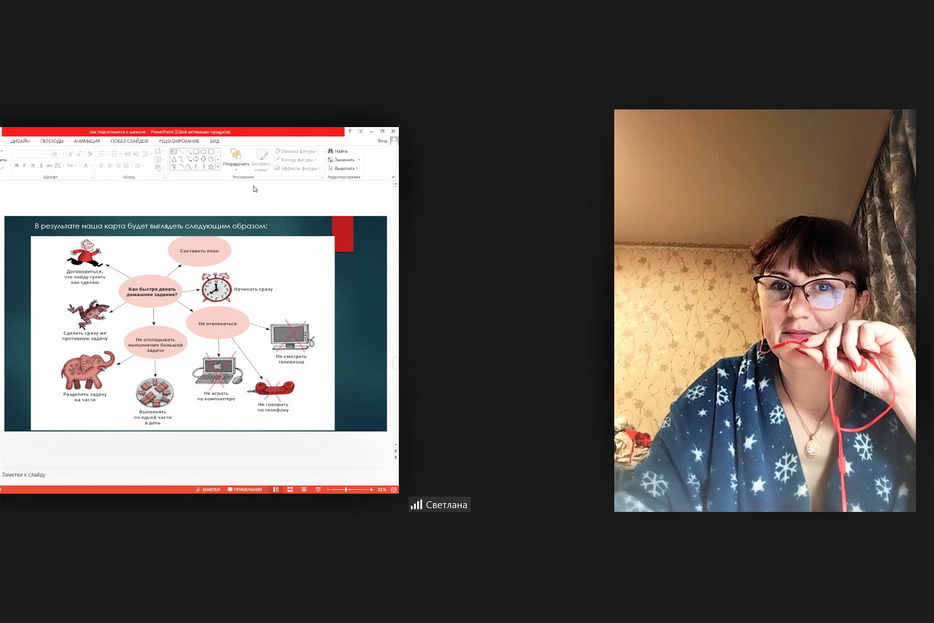
Task: Open the Заливка фигуры fill dropdown
Action: [296, 151]
